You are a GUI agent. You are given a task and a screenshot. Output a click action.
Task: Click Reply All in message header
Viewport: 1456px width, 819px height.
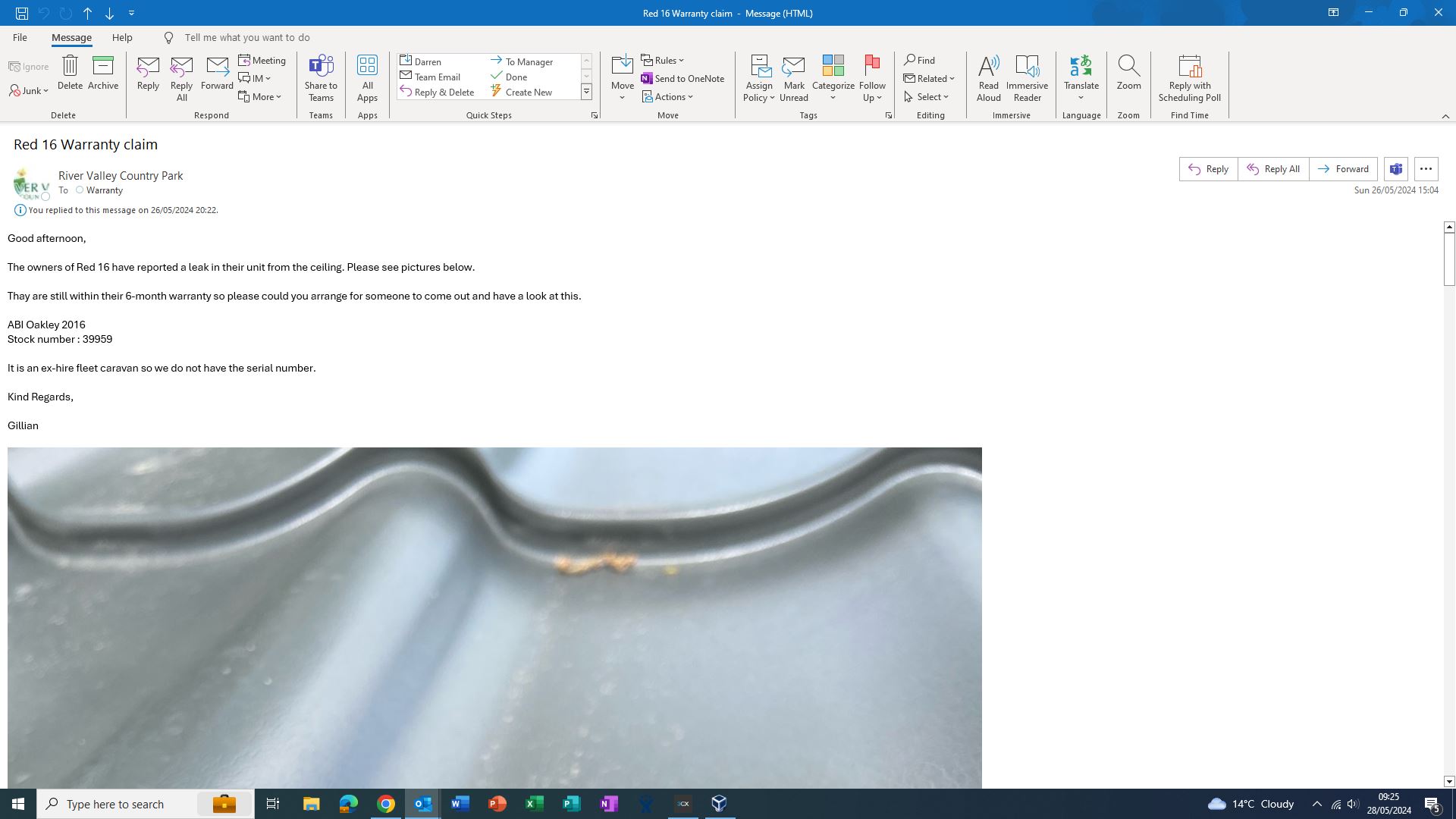1273,169
